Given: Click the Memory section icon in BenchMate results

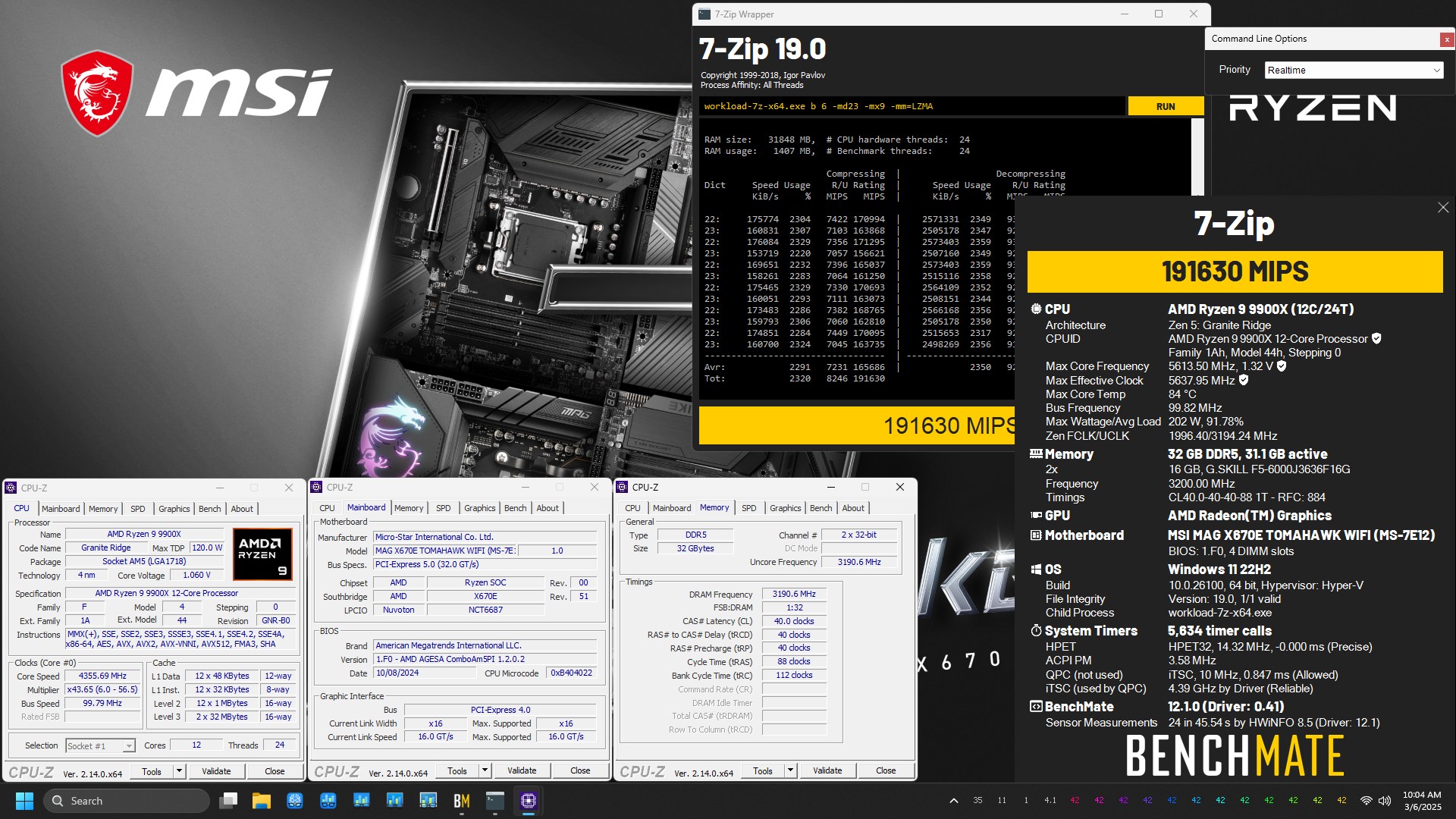Looking at the screenshot, I should pos(1036,454).
